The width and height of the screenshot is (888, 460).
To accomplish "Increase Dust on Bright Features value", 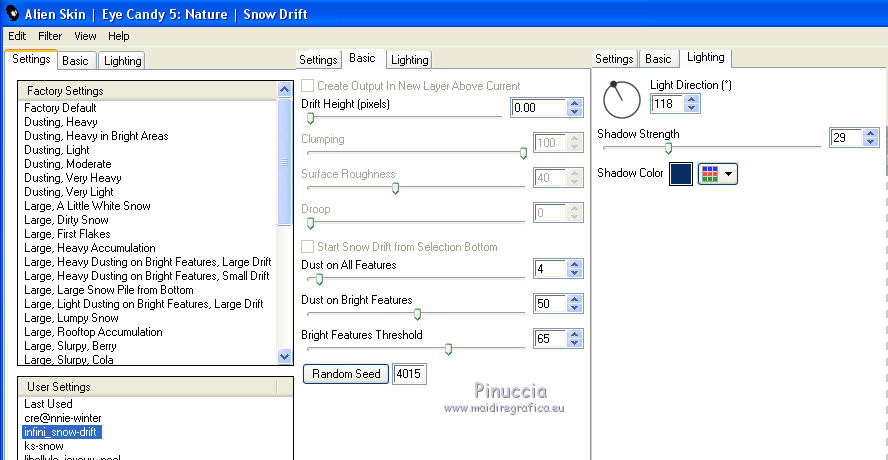I will click(x=575, y=299).
